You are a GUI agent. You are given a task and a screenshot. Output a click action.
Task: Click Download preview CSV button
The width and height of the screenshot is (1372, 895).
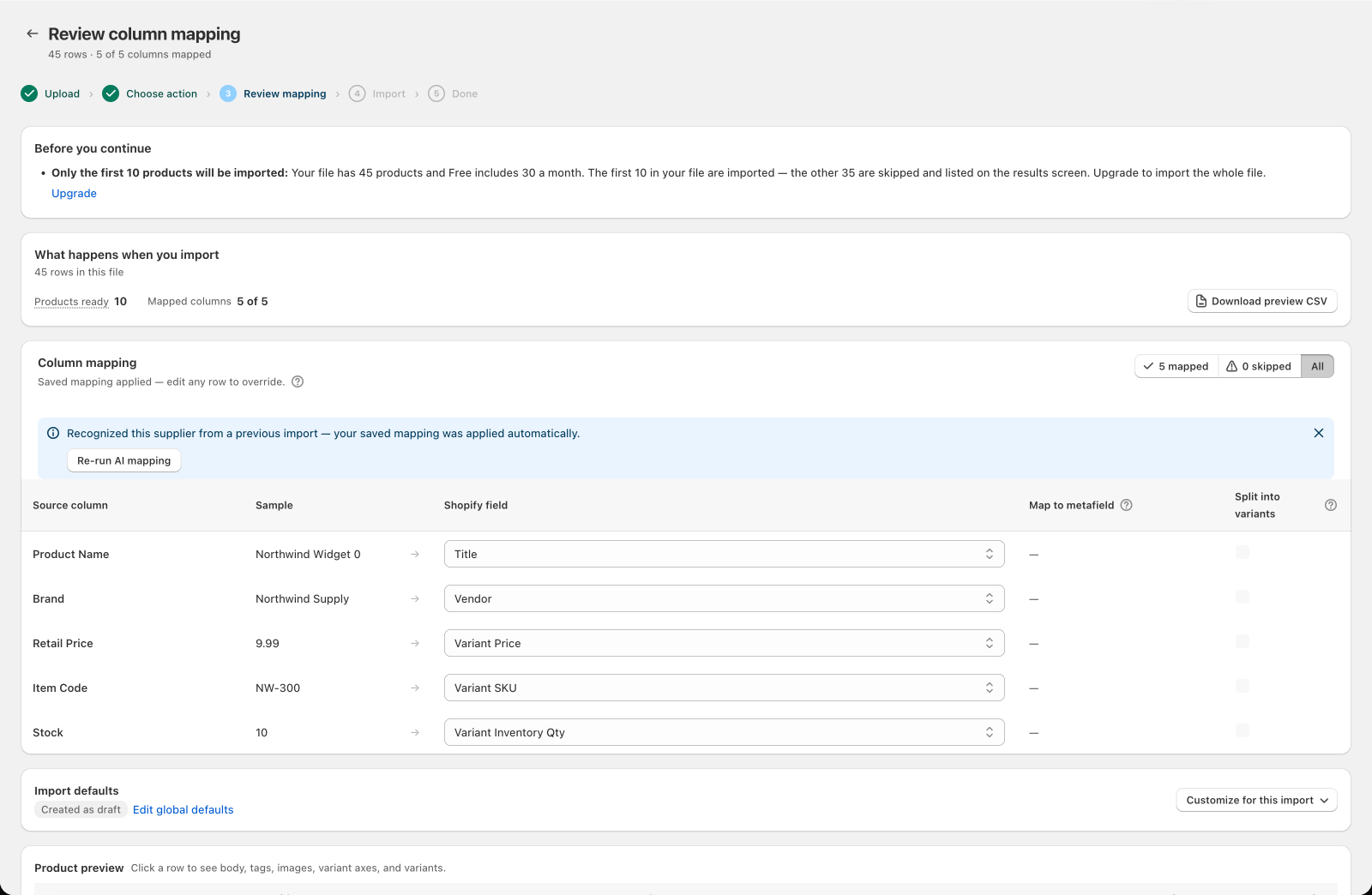click(x=1262, y=301)
